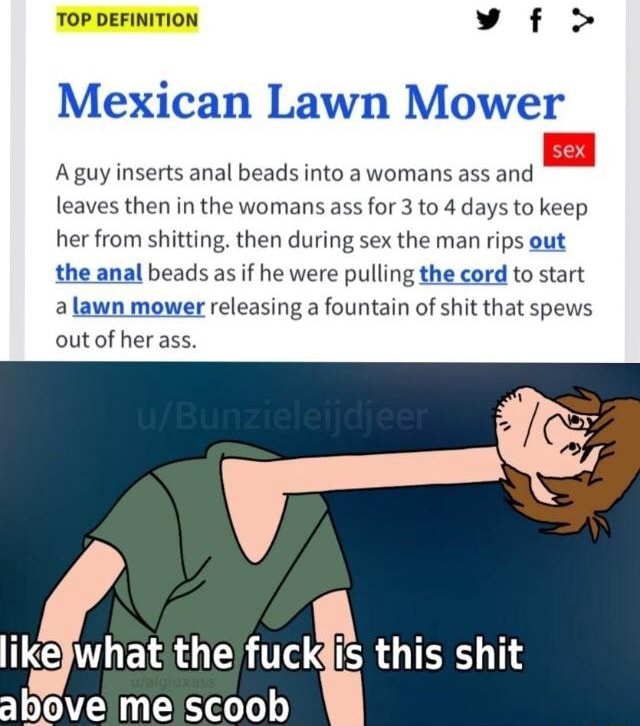Open the "lawn mower" hyperlink in definition
640x726 pixels.
tap(138, 307)
